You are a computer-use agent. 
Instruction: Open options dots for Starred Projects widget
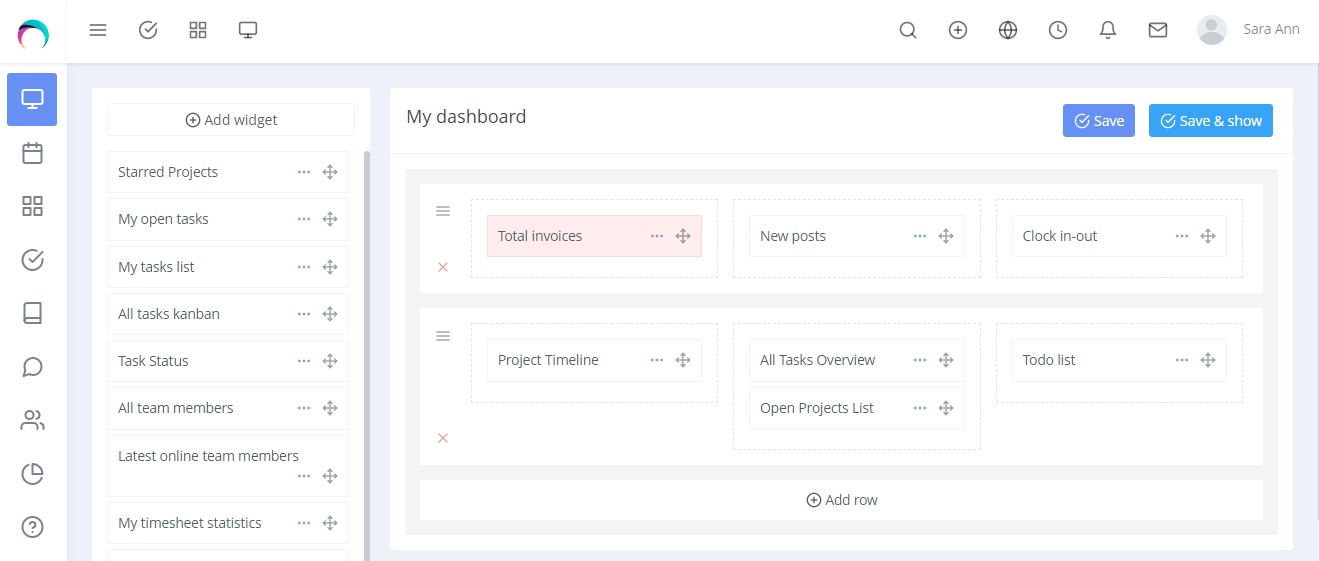[304, 172]
